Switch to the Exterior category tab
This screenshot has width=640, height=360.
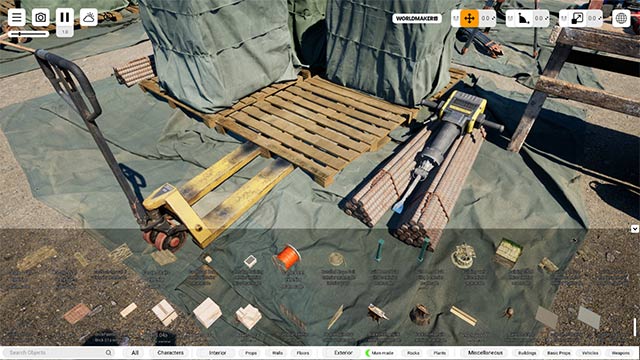343,353
